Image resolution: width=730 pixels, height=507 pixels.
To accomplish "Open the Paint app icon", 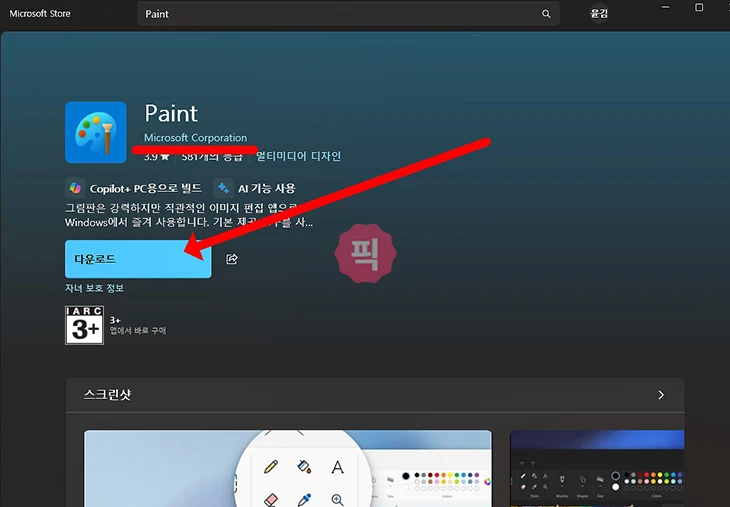I will tap(96, 132).
